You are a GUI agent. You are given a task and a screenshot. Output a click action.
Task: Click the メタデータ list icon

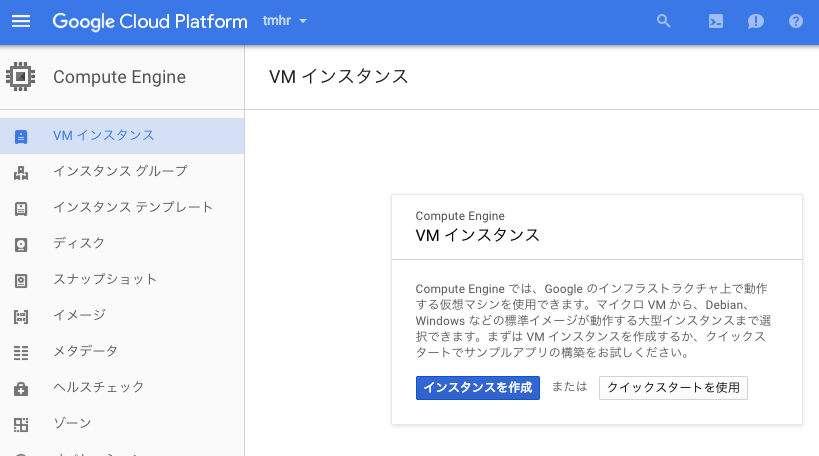[21, 352]
